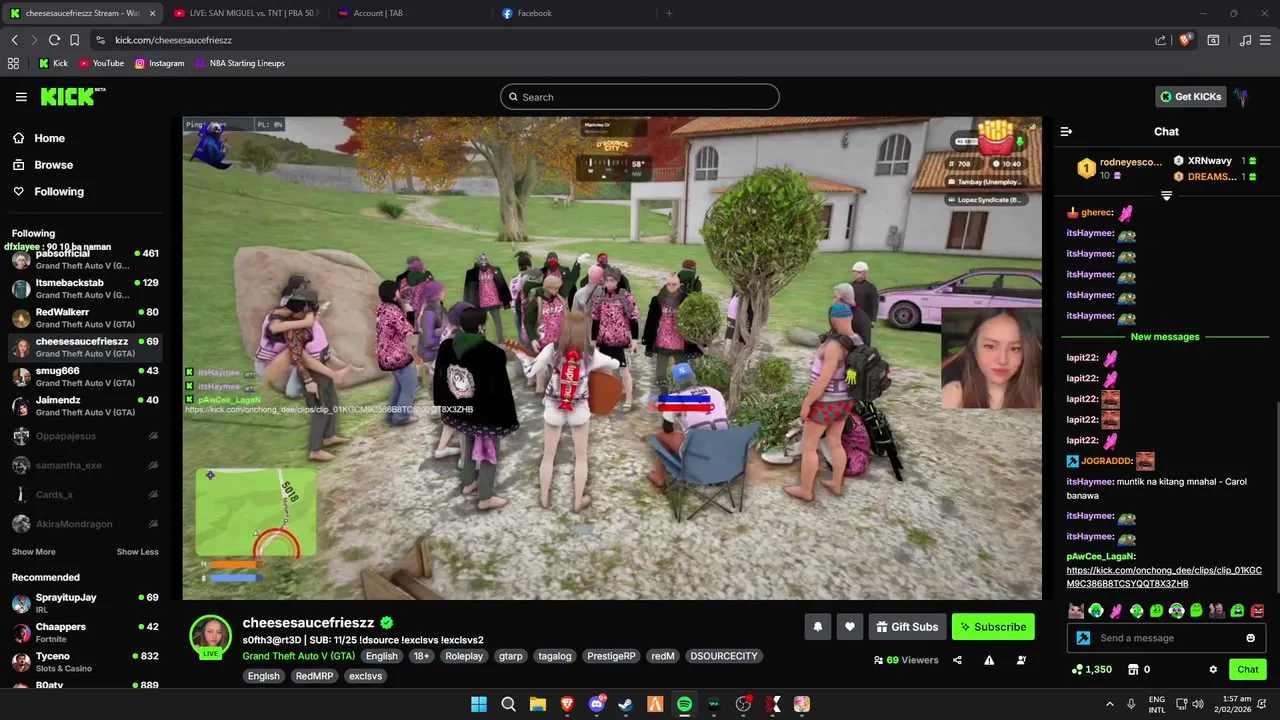The width and height of the screenshot is (1280, 720).
Task: Open the clip link posted by pAwCee_LagaN
Action: 1164,577
